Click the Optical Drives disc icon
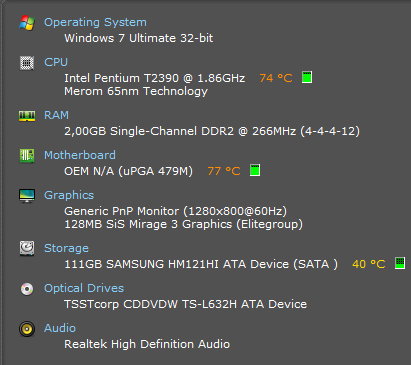The width and height of the screenshot is (411, 365). coord(27,289)
